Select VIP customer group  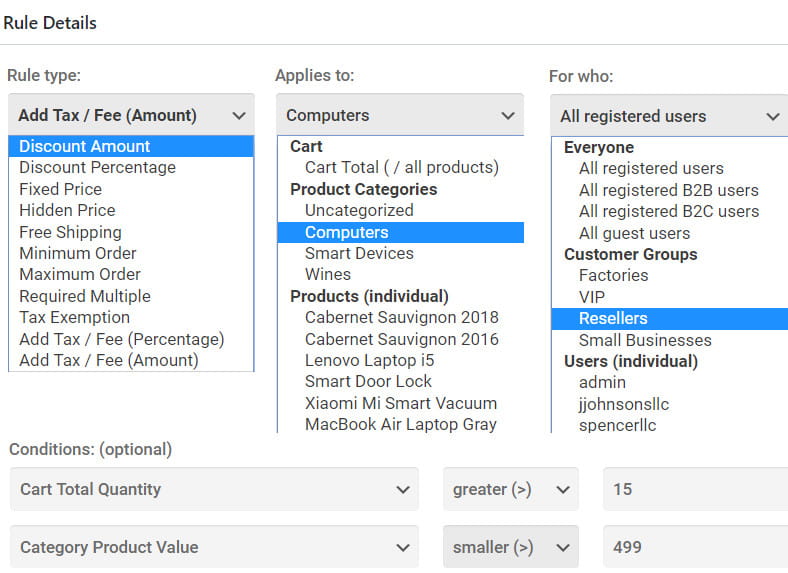coord(592,297)
